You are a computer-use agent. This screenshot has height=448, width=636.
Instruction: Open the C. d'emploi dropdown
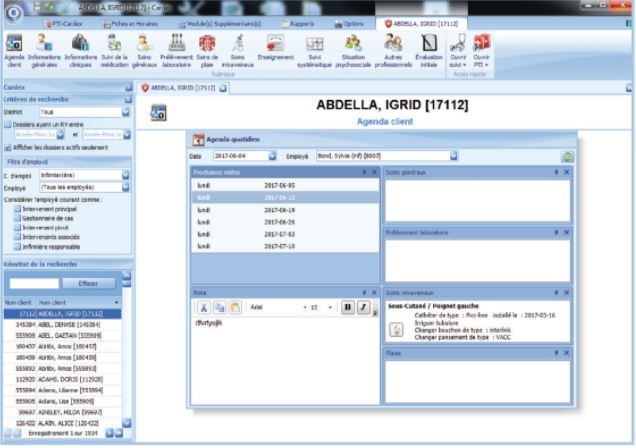(125, 175)
